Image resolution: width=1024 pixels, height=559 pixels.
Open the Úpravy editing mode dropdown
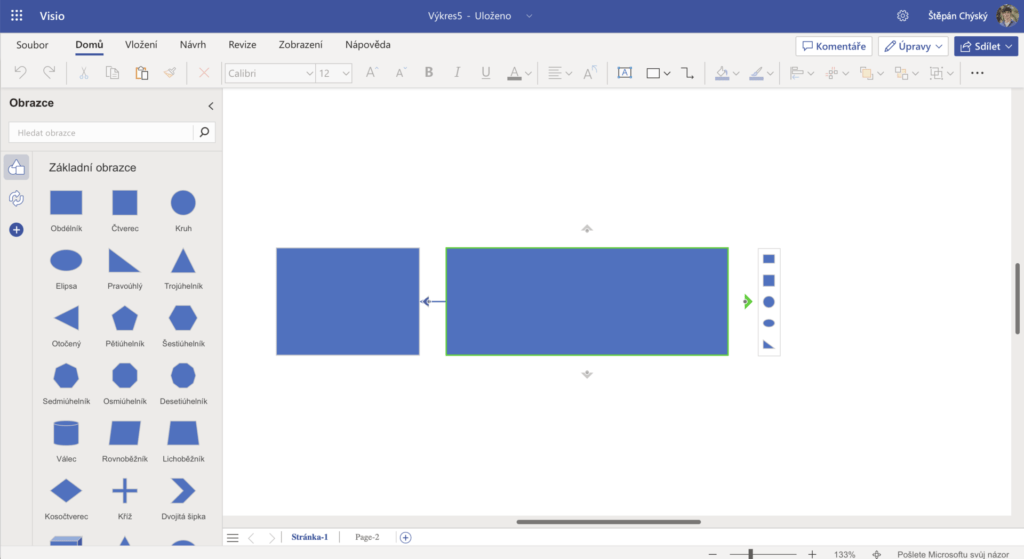913,46
